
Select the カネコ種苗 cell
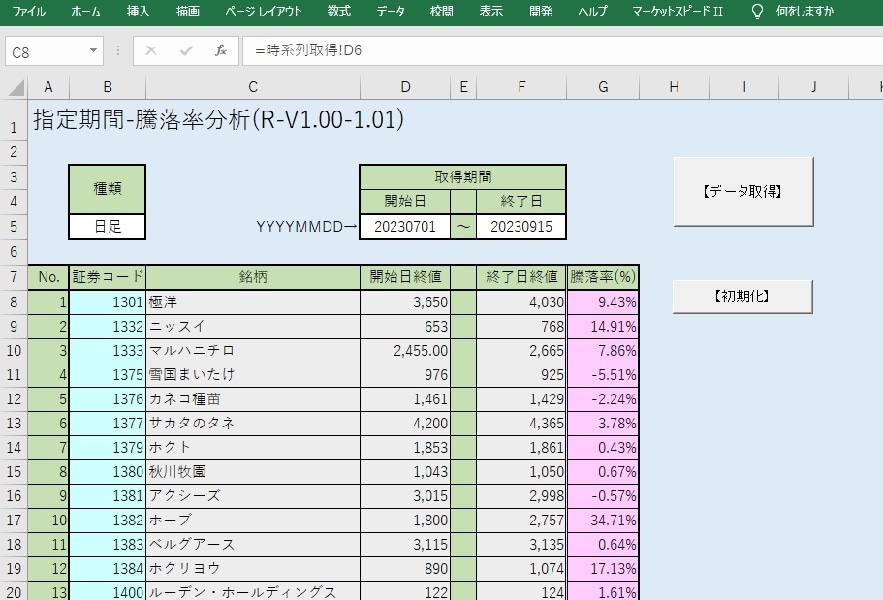(x=253, y=399)
